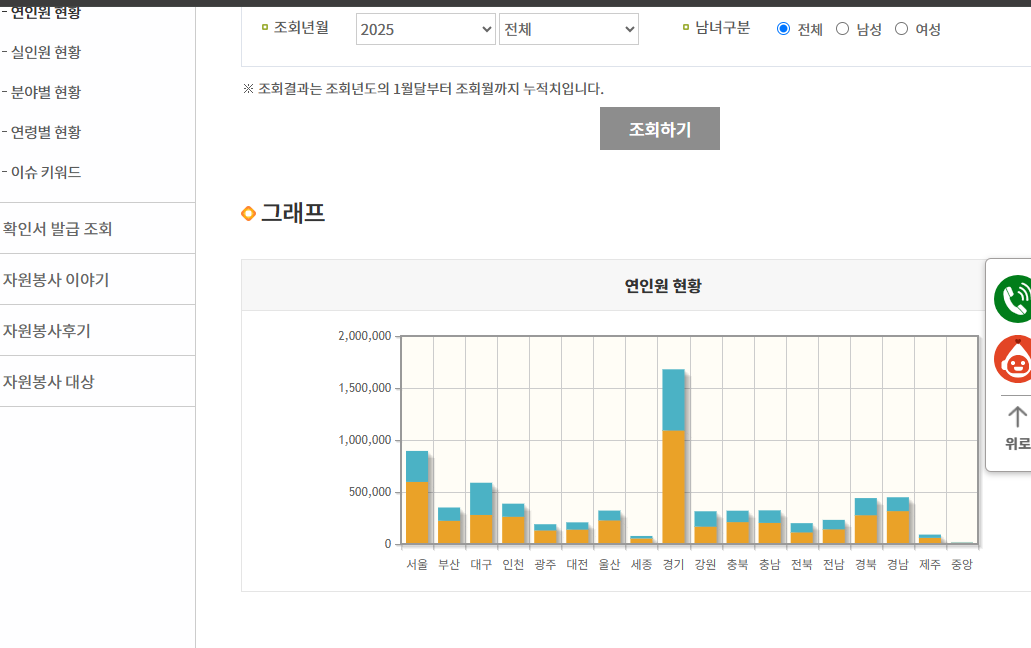This screenshot has width=1031, height=648.
Task: Click the orange diamond icon beside 그래프
Action: (x=247, y=212)
